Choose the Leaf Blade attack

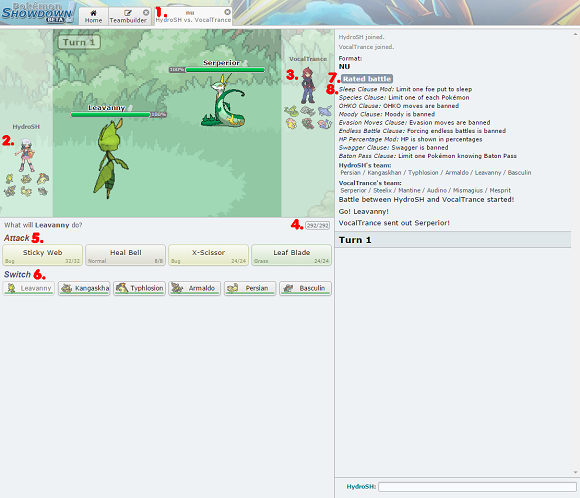click(x=291, y=255)
